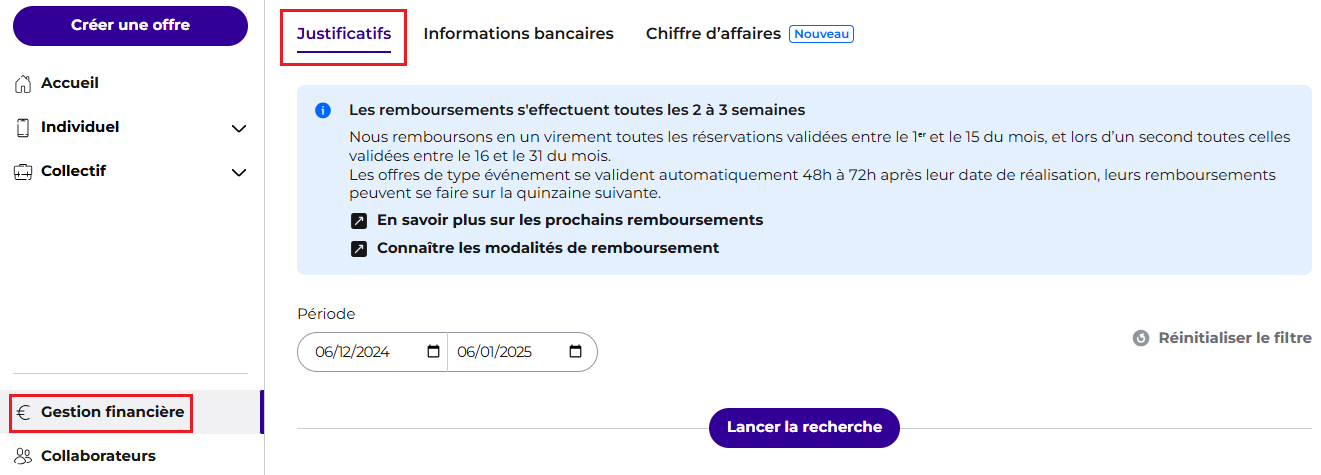Image resolution: width=1321 pixels, height=475 pixels.
Task: Click the Créer une offre button
Action: 130,26
